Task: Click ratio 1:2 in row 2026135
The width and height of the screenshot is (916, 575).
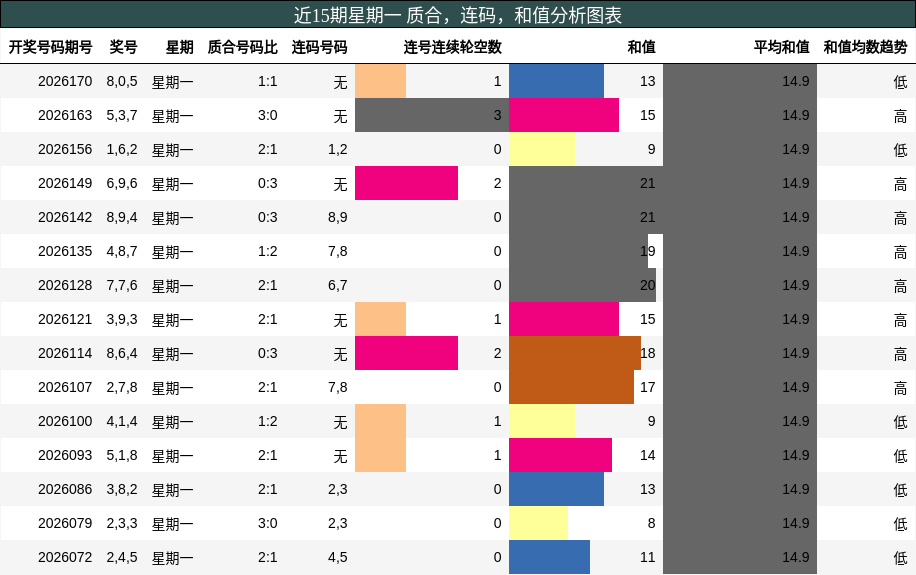Action: pyautogui.click(x=268, y=251)
